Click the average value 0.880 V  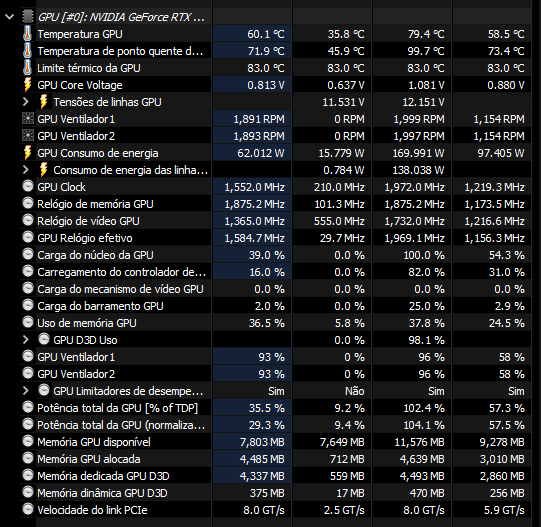click(506, 85)
